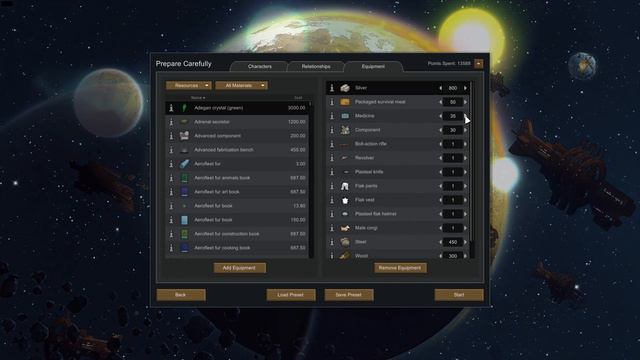Sort the list by Name column
This screenshot has width=640, height=360.
coord(198,98)
